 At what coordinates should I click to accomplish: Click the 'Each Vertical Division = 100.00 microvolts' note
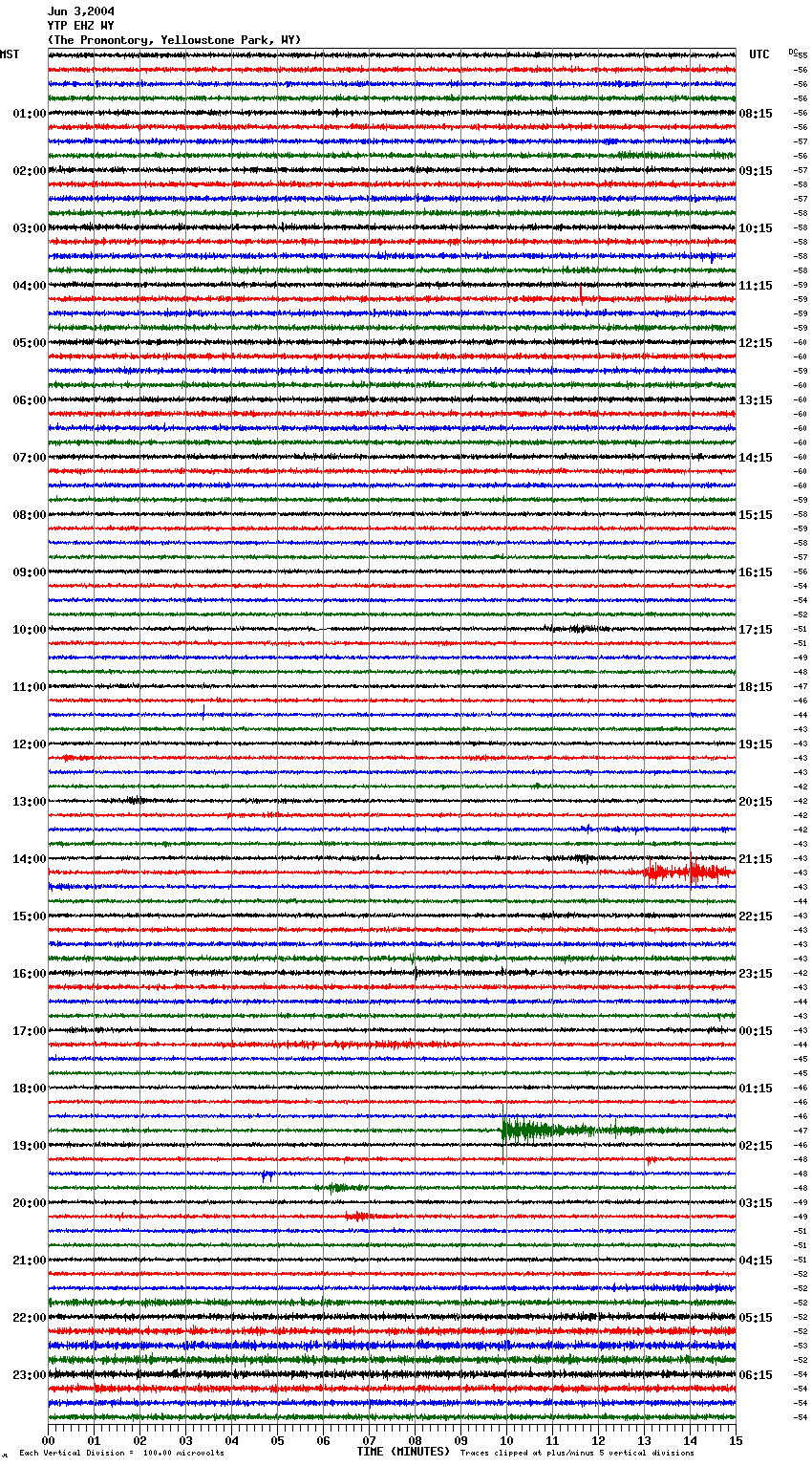[121, 1453]
